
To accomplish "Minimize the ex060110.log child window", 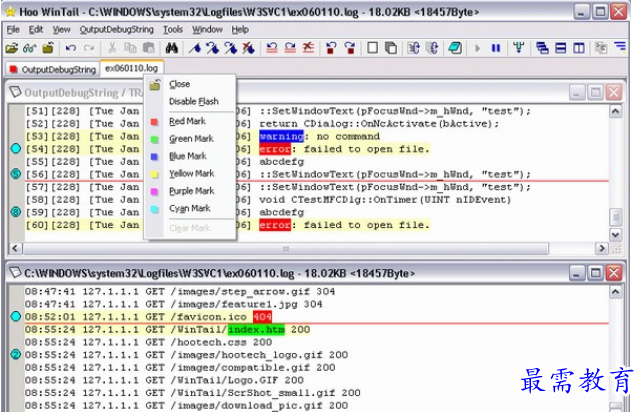I will click(576, 273).
